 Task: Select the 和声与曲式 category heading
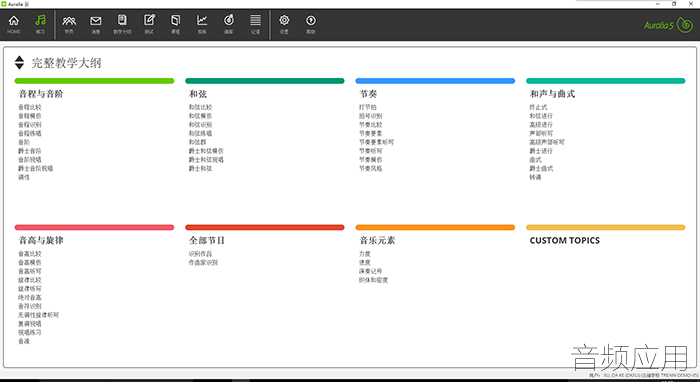[x=552, y=94]
